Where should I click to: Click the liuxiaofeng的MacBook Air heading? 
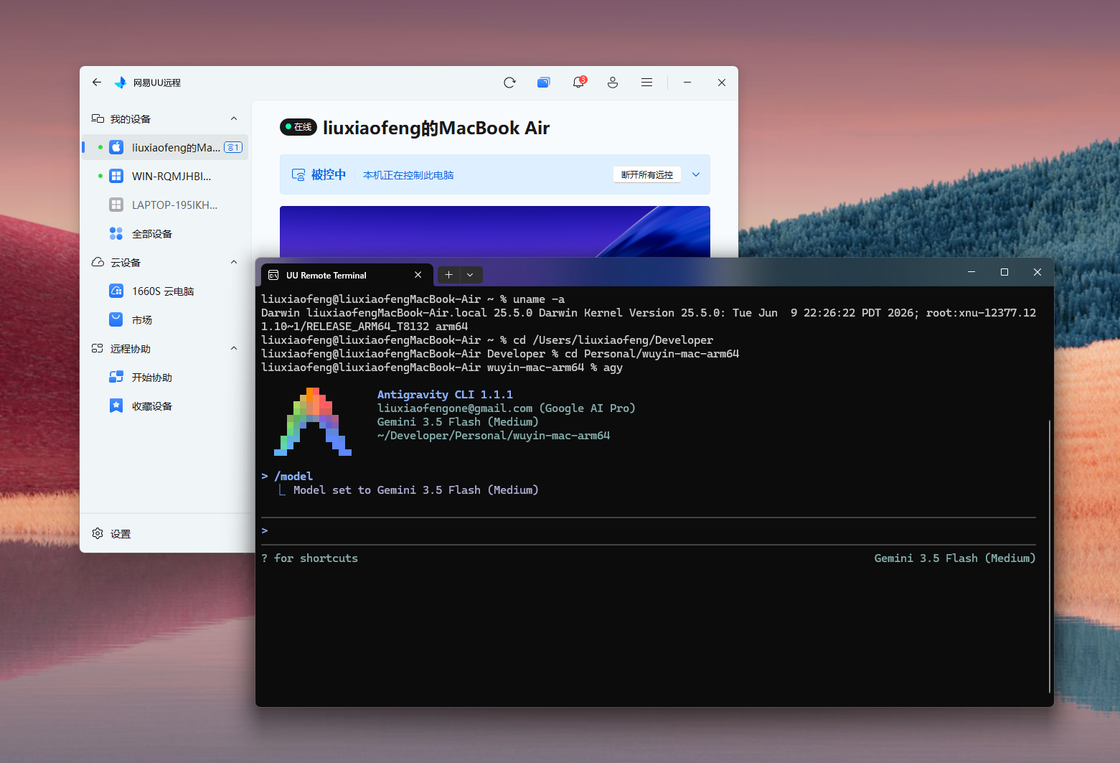pyautogui.click(x=436, y=128)
